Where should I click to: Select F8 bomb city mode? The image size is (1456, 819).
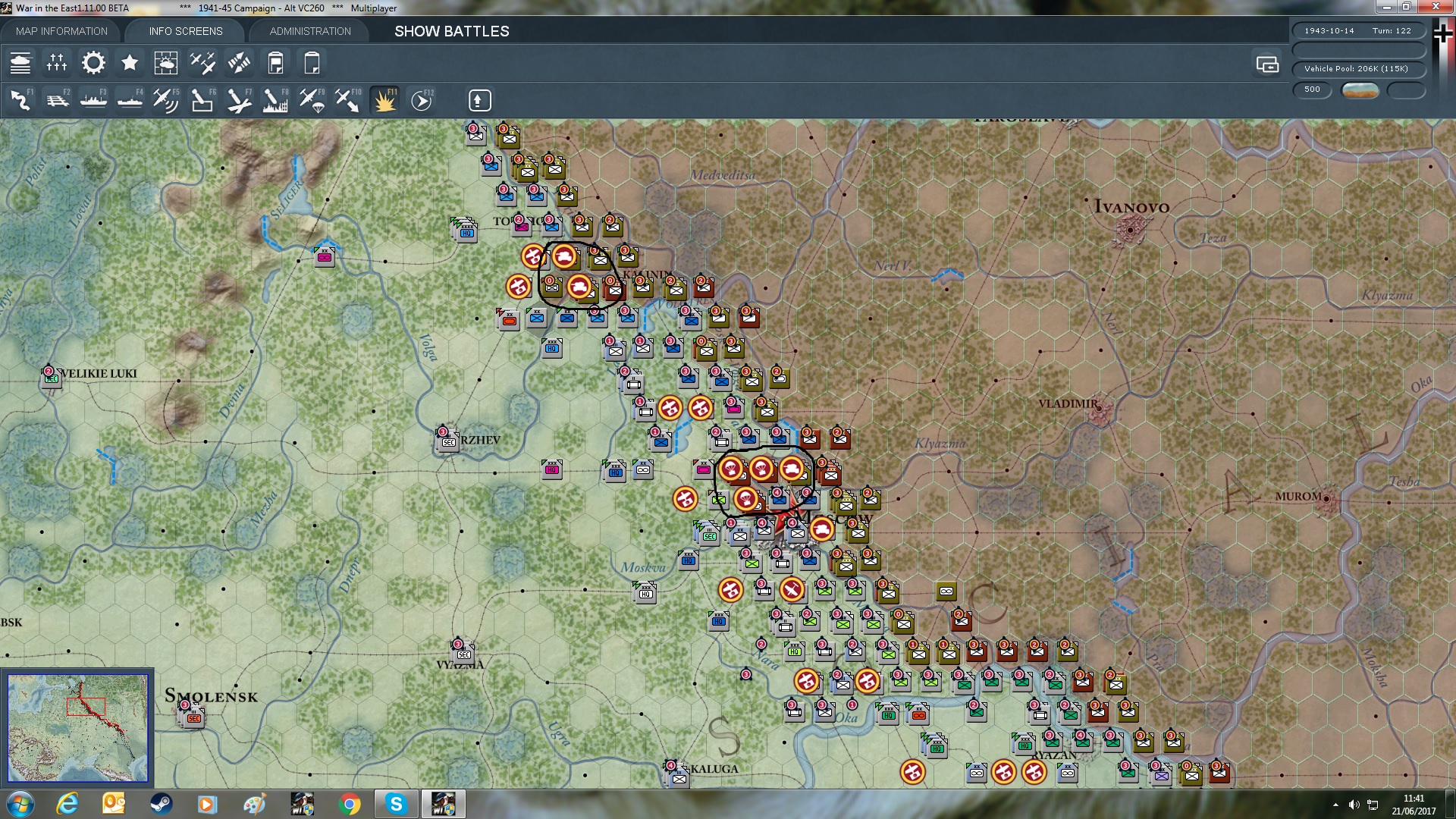coord(275,100)
